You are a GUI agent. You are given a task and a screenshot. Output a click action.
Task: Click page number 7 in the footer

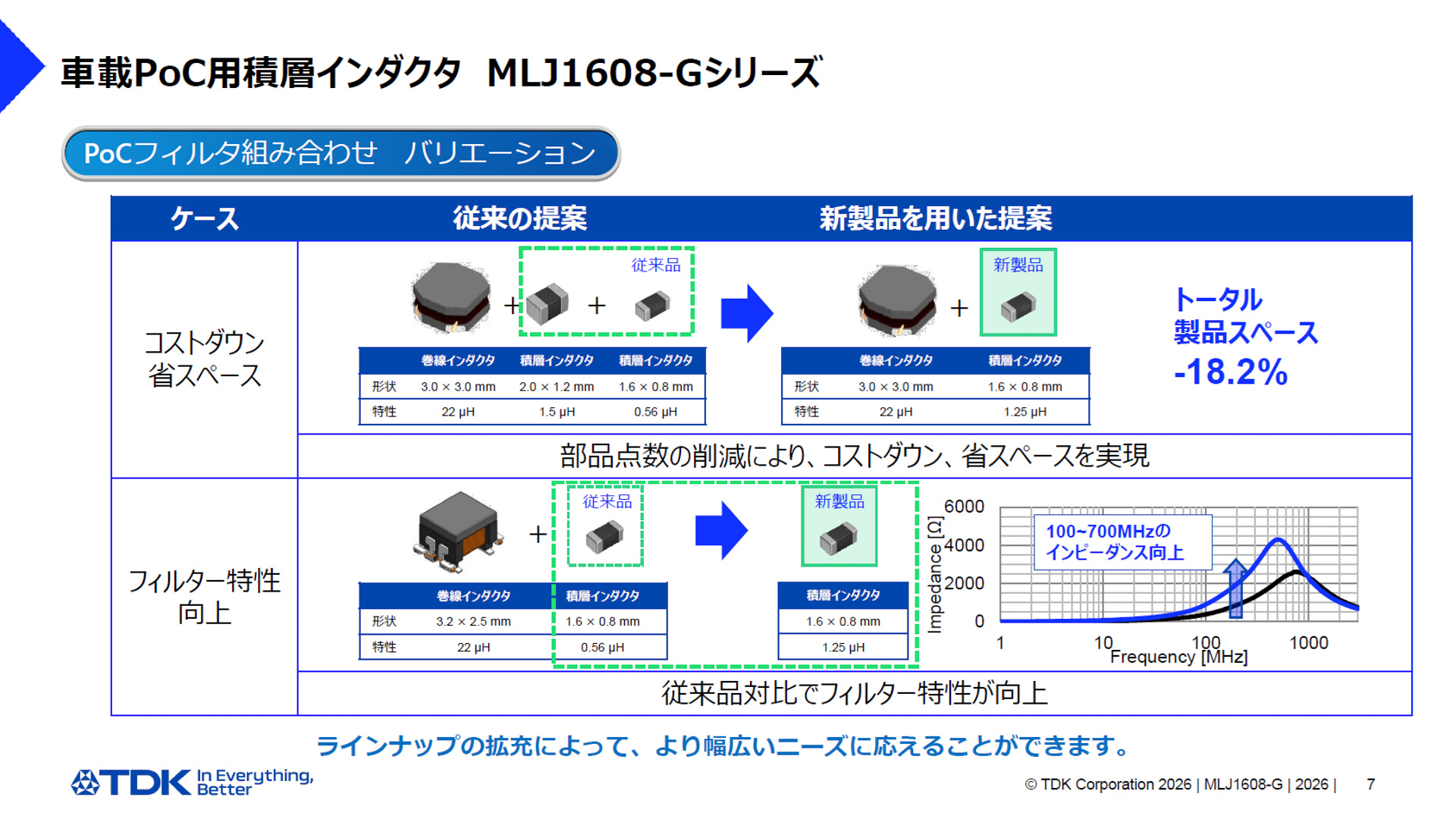coord(1371,785)
